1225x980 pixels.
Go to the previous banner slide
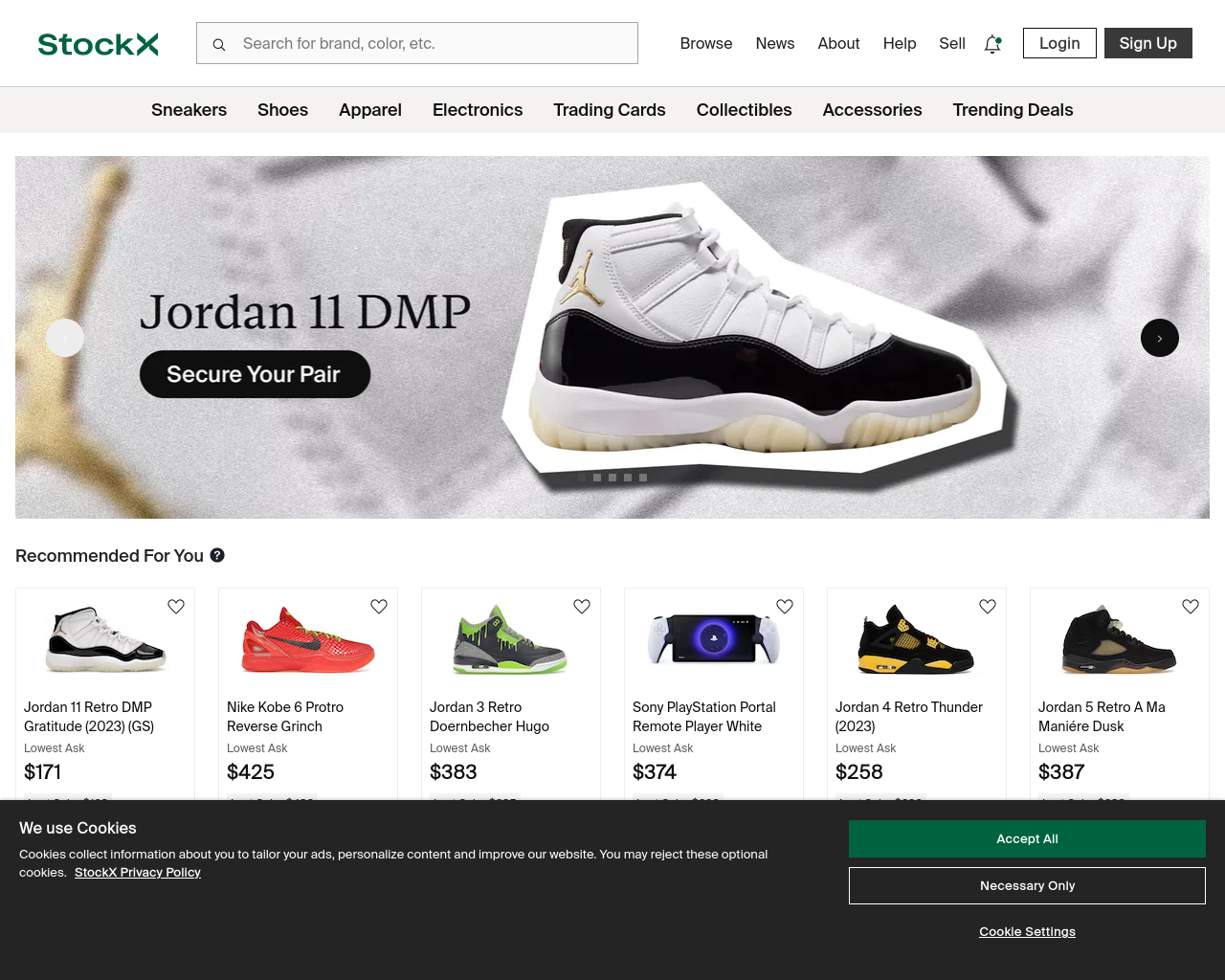pos(65,338)
